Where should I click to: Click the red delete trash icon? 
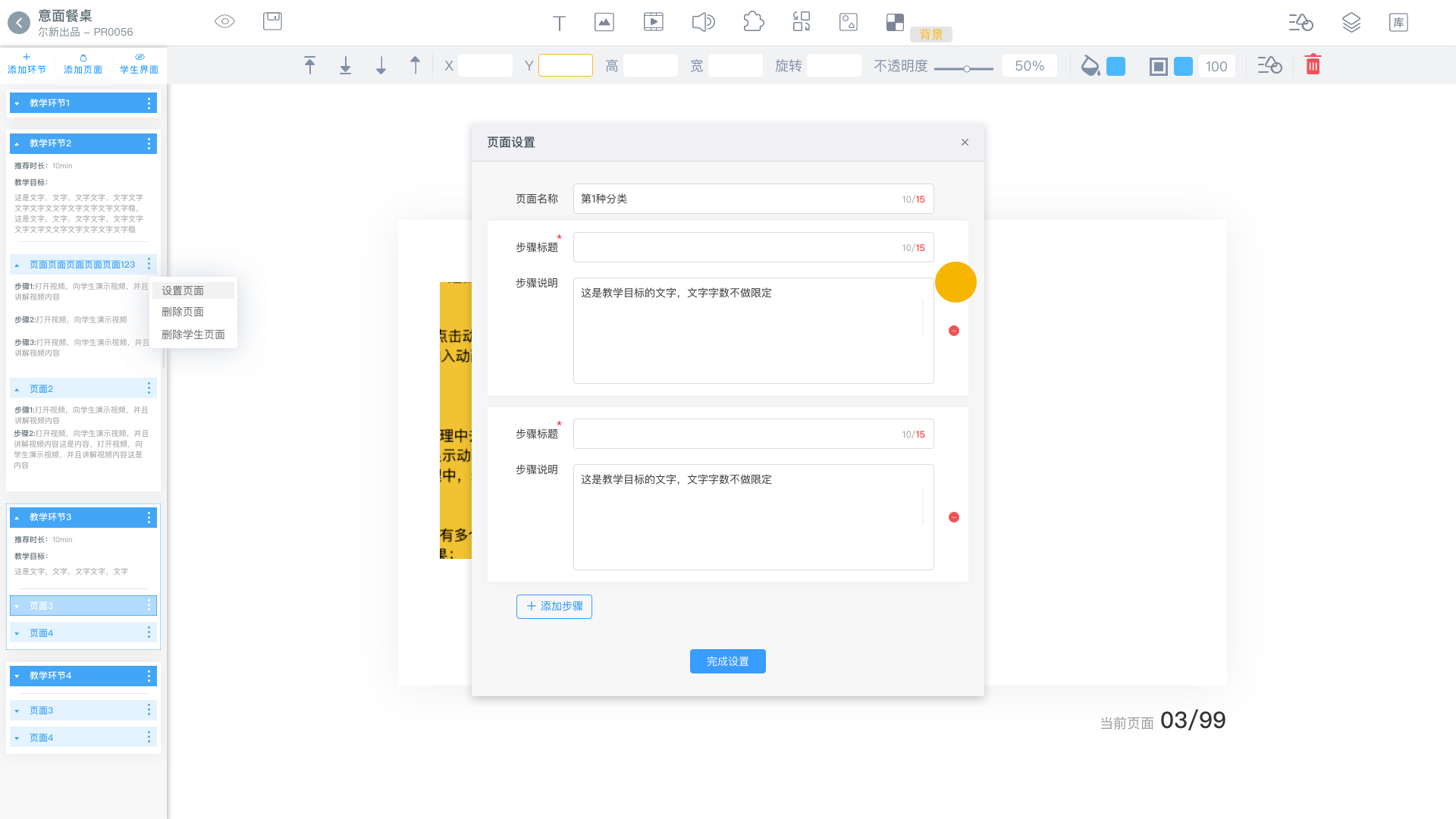pyautogui.click(x=1313, y=64)
